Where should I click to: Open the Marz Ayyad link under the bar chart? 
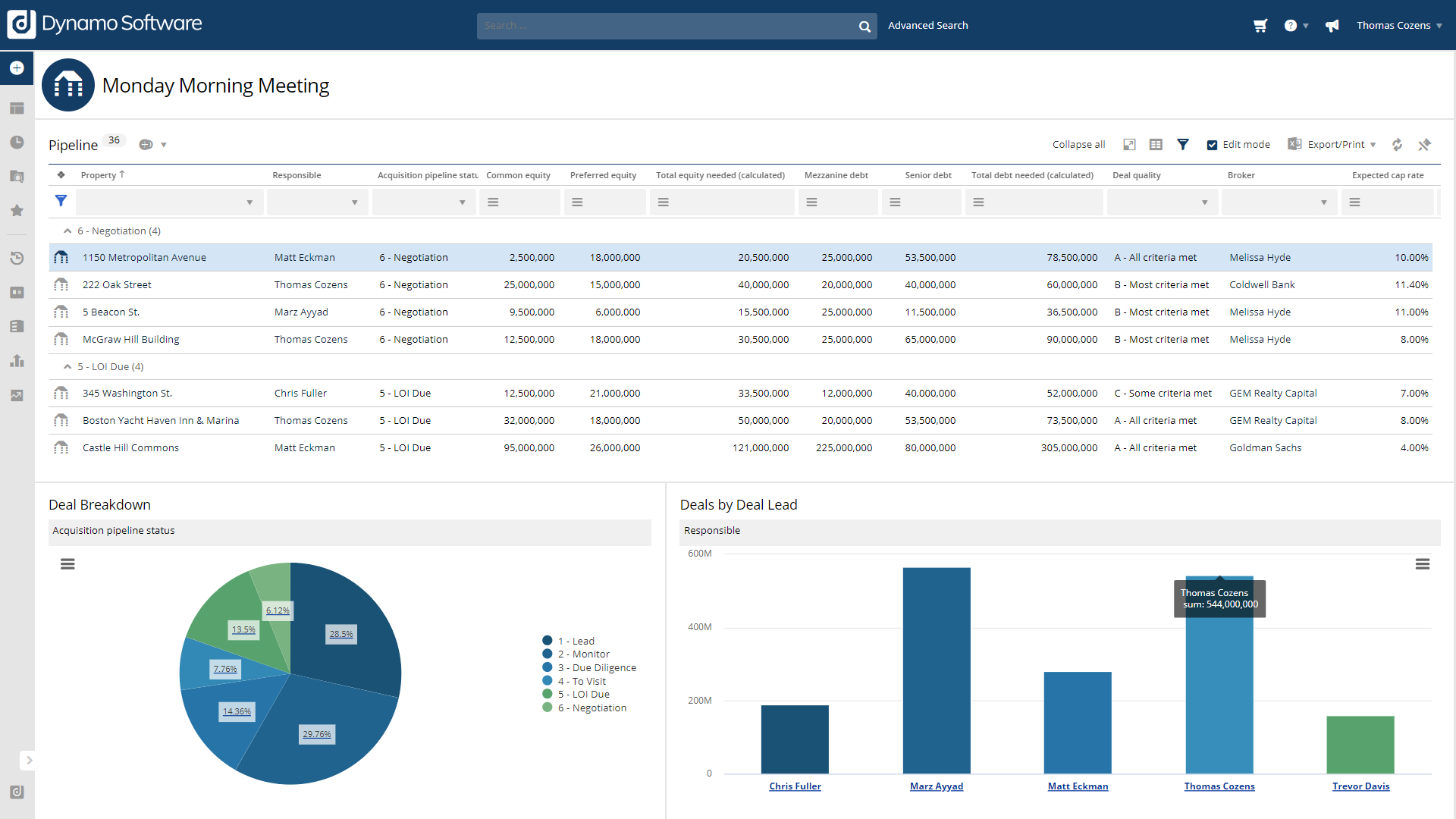(936, 786)
